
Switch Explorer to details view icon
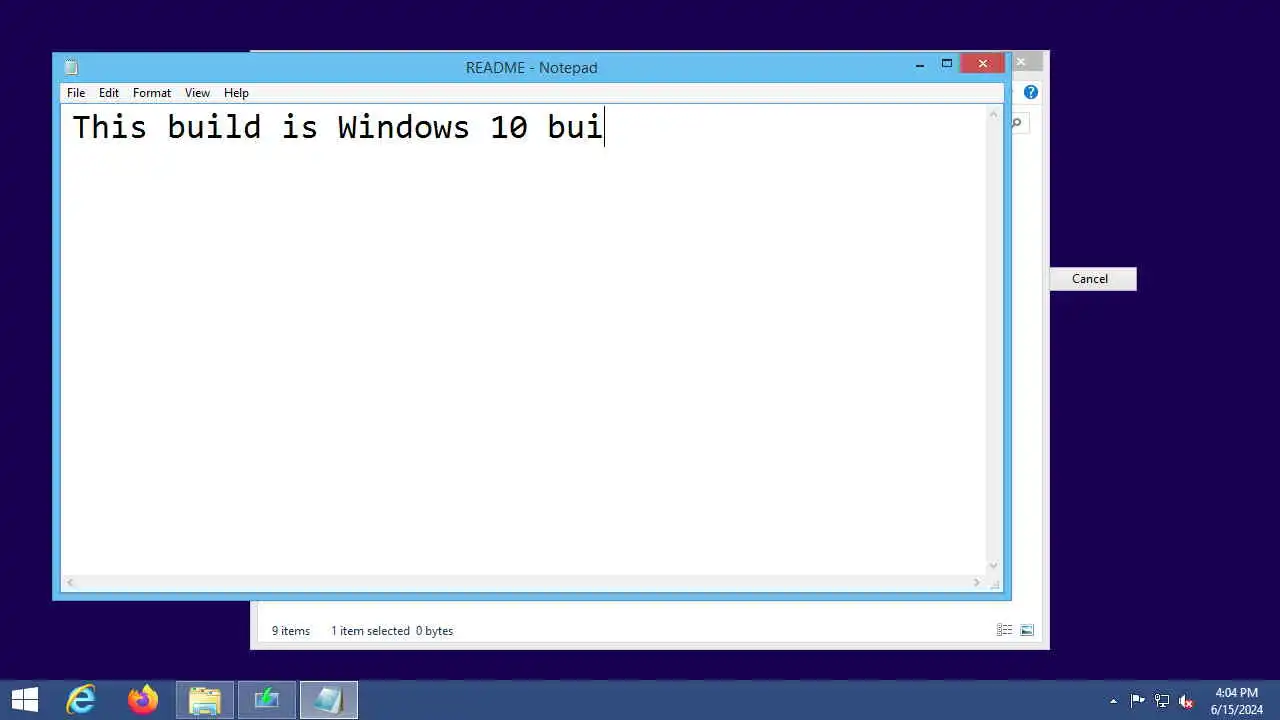1004,630
